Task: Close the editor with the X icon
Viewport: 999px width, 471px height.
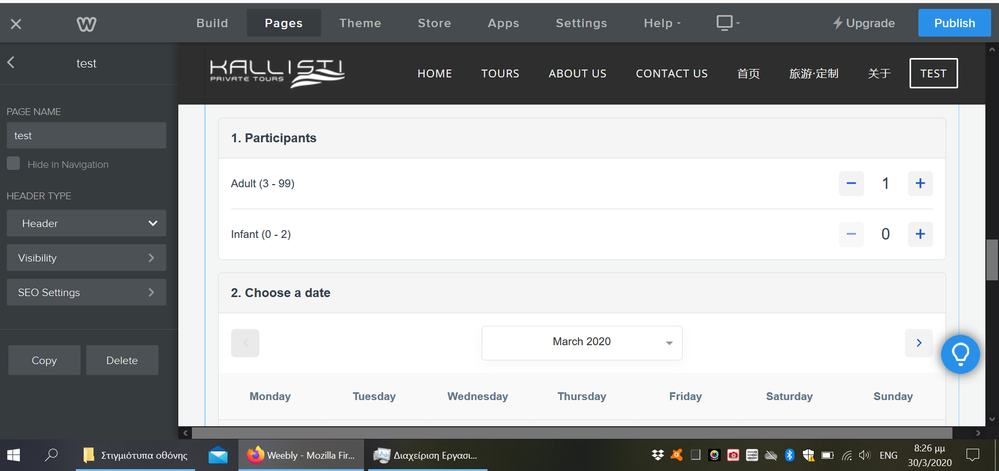Action: point(16,23)
